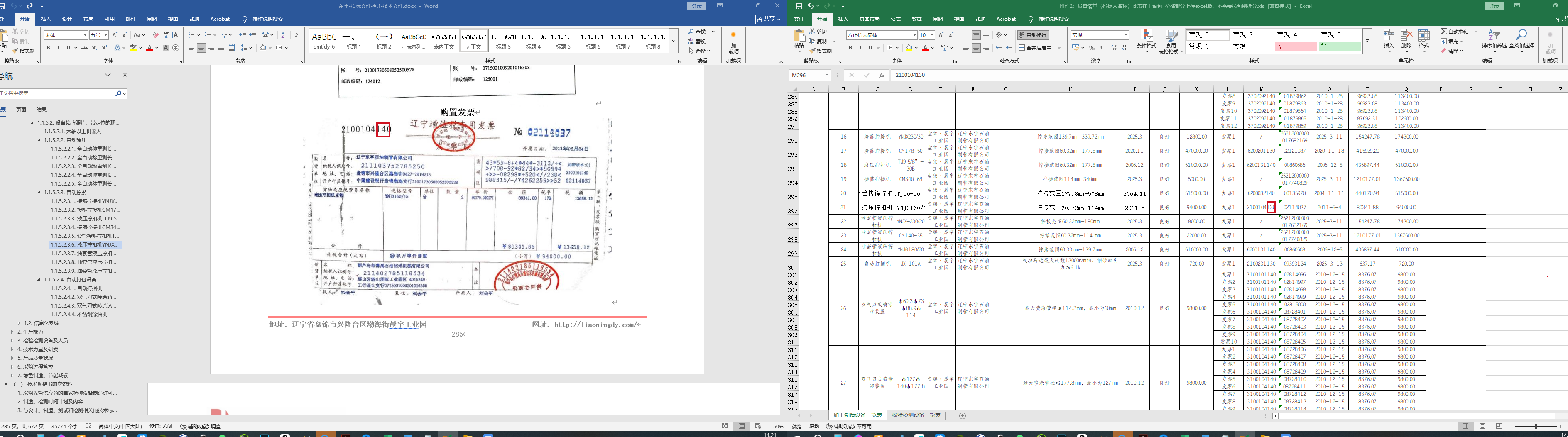Click the Redo arrow in Word's title bar
Screen dimensions: 1568x437
[30, 6]
